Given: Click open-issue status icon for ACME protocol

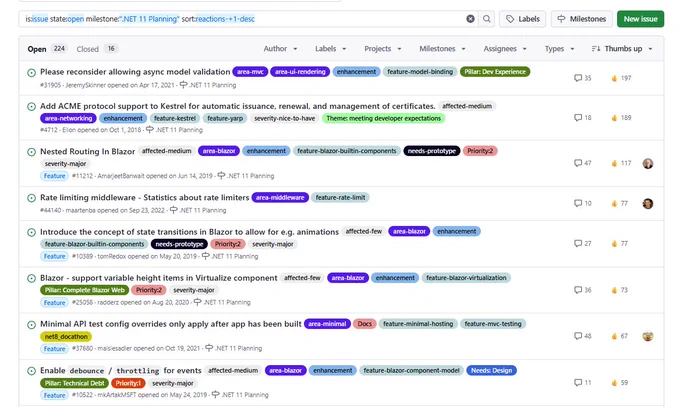Looking at the screenshot, I should click(31, 106).
